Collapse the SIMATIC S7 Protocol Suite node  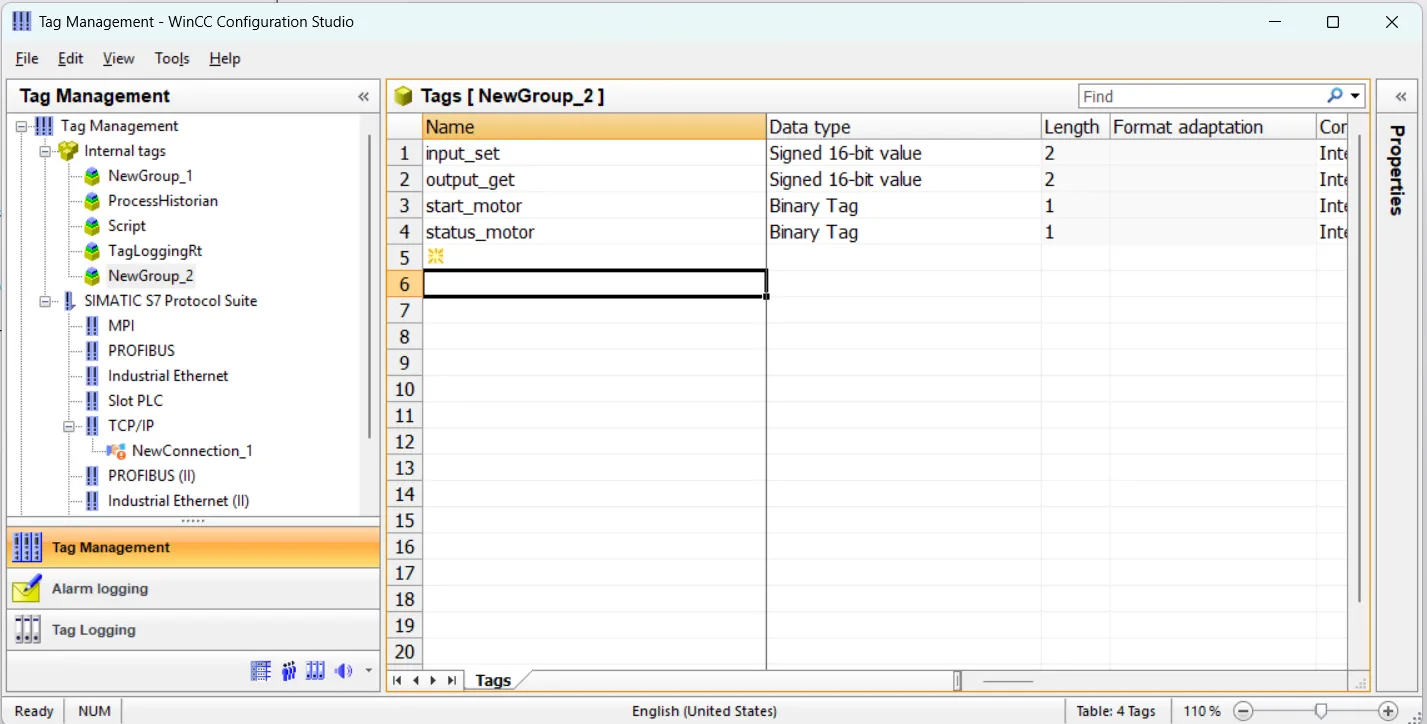(x=45, y=301)
